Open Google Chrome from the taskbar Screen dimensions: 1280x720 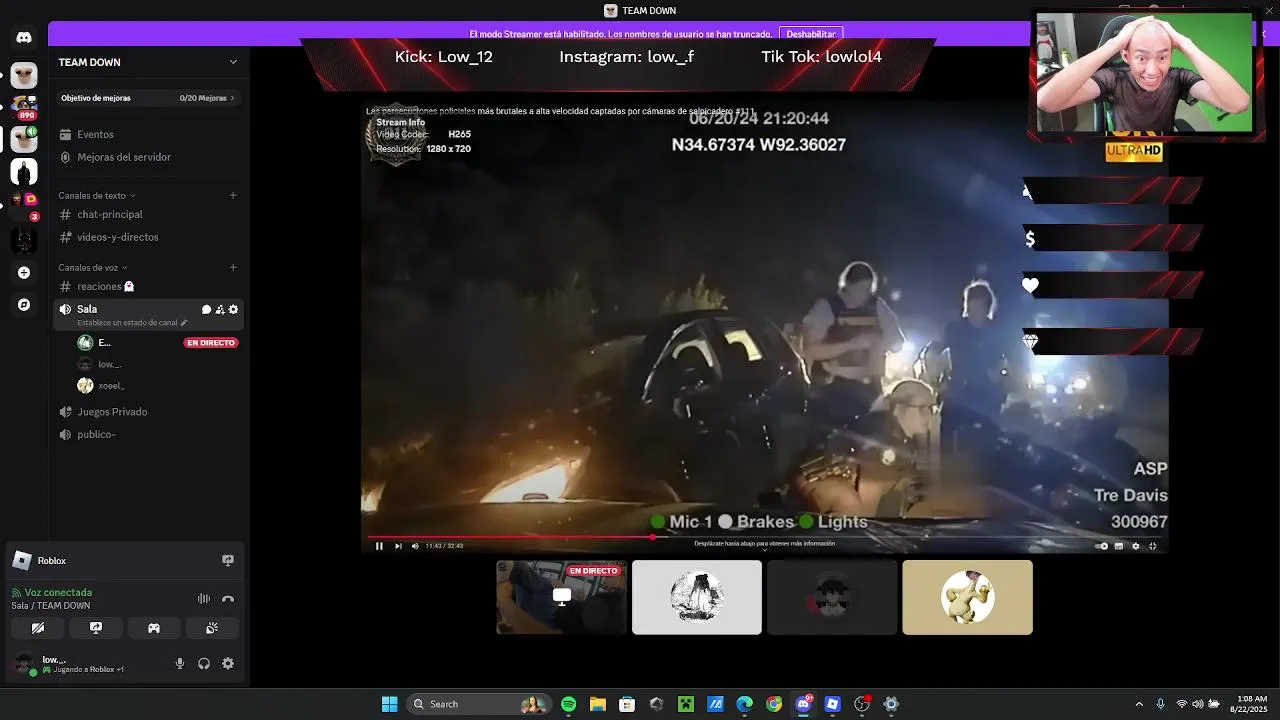[x=774, y=704]
